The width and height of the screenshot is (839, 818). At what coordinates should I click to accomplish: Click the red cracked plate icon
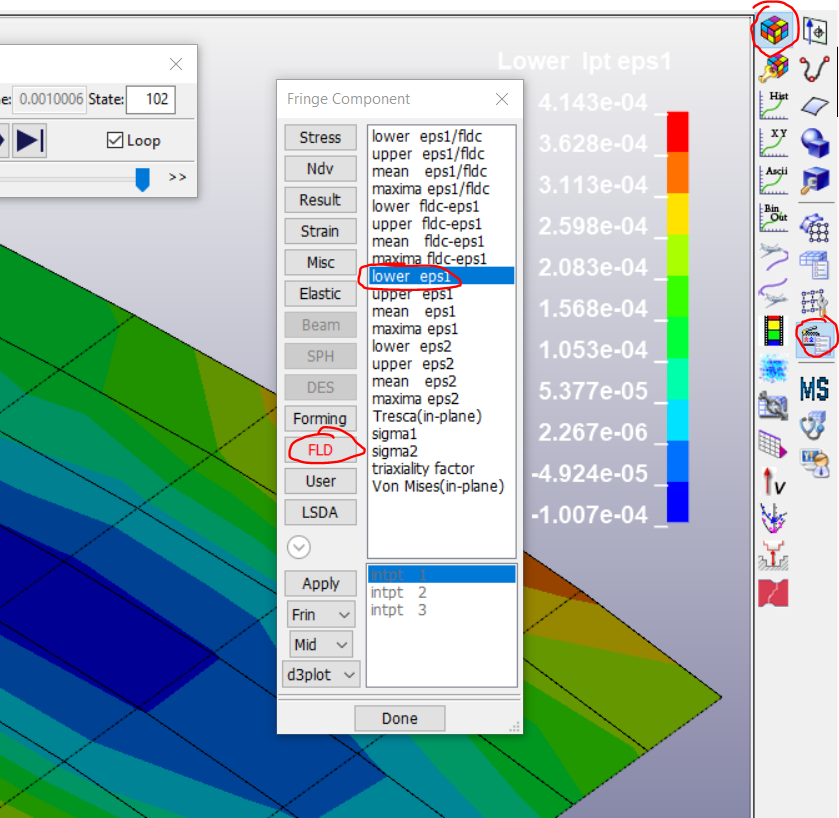(774, 593)
